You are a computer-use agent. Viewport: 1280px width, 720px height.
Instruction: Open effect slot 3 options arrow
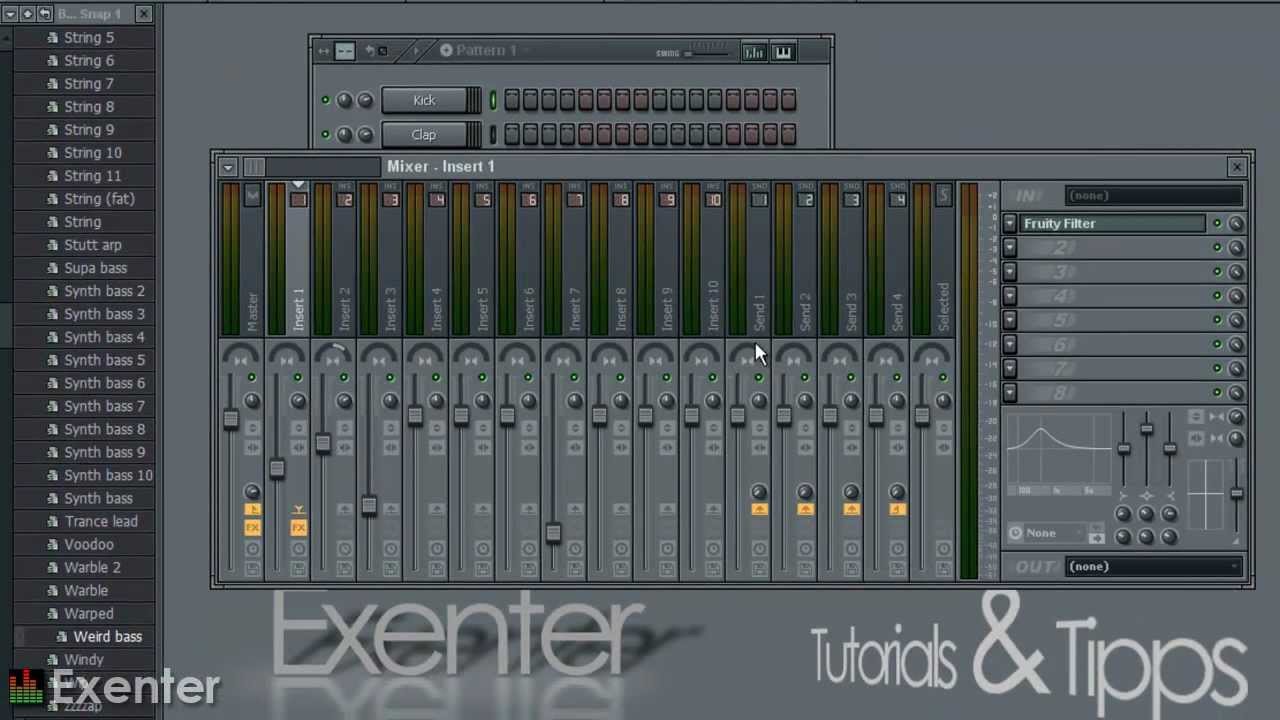click(1010, 272)
